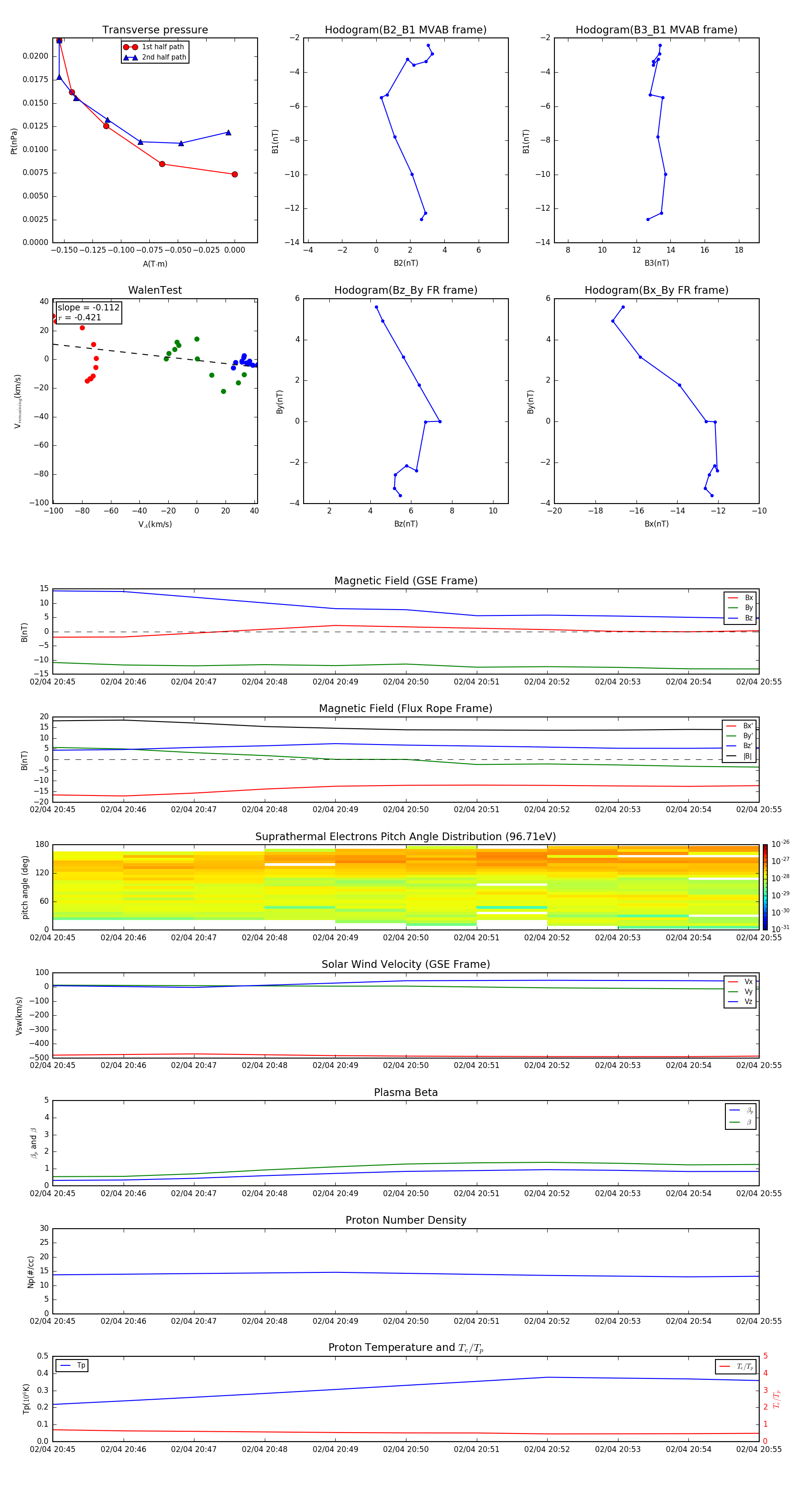Select the Bx' entry in Flux Rope legend

(x=740, y=726)
